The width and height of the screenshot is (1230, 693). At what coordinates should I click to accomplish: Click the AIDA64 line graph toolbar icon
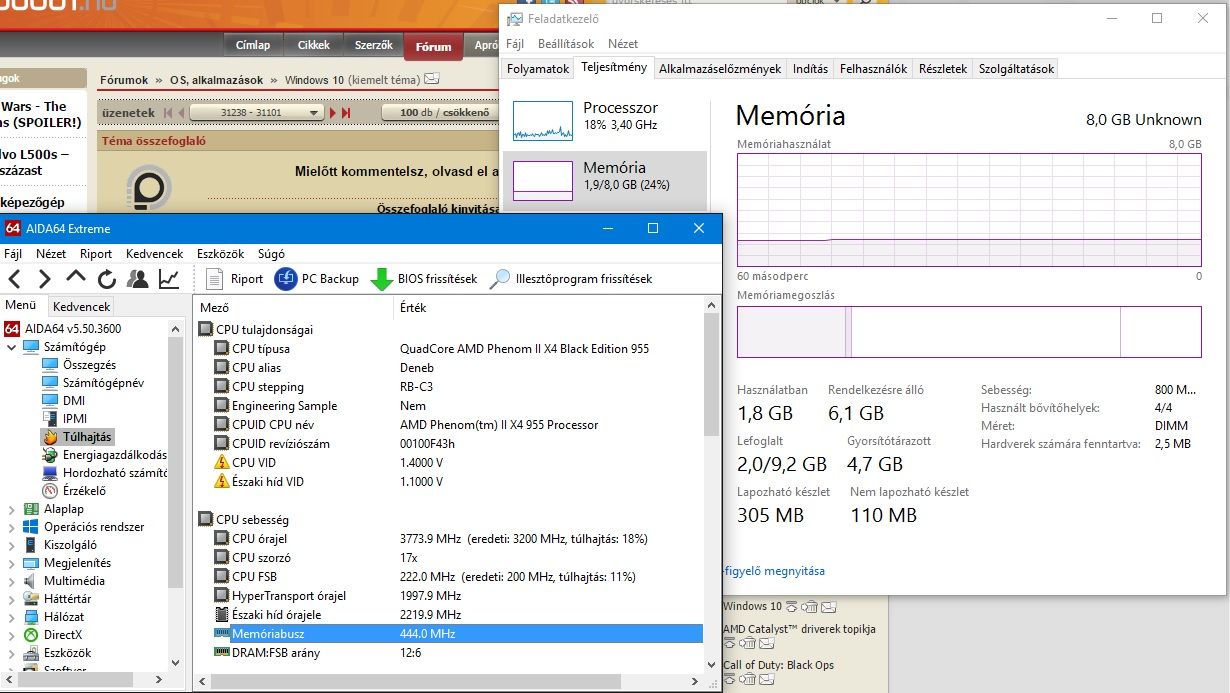tap(170, 279)
